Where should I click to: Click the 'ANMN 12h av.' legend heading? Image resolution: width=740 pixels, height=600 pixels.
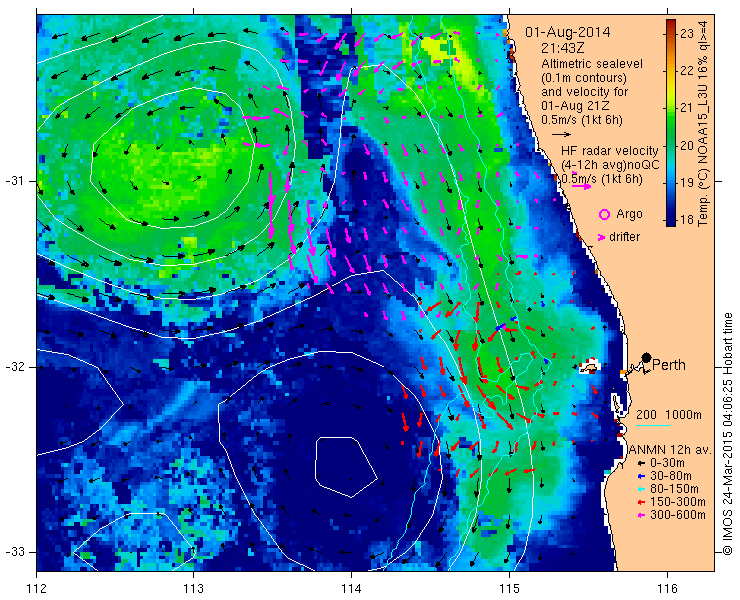point(670,450)
